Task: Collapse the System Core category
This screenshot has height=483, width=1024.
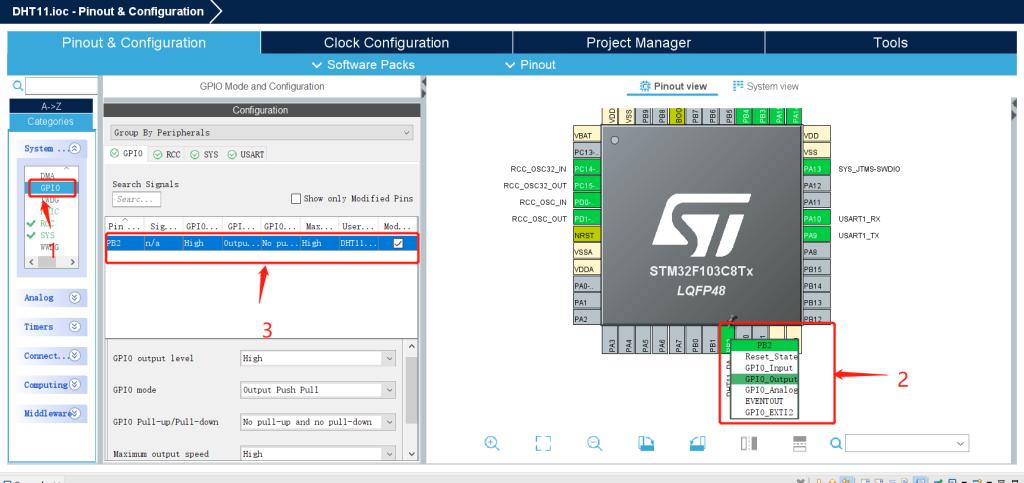Action: click(x=74, y=148)
